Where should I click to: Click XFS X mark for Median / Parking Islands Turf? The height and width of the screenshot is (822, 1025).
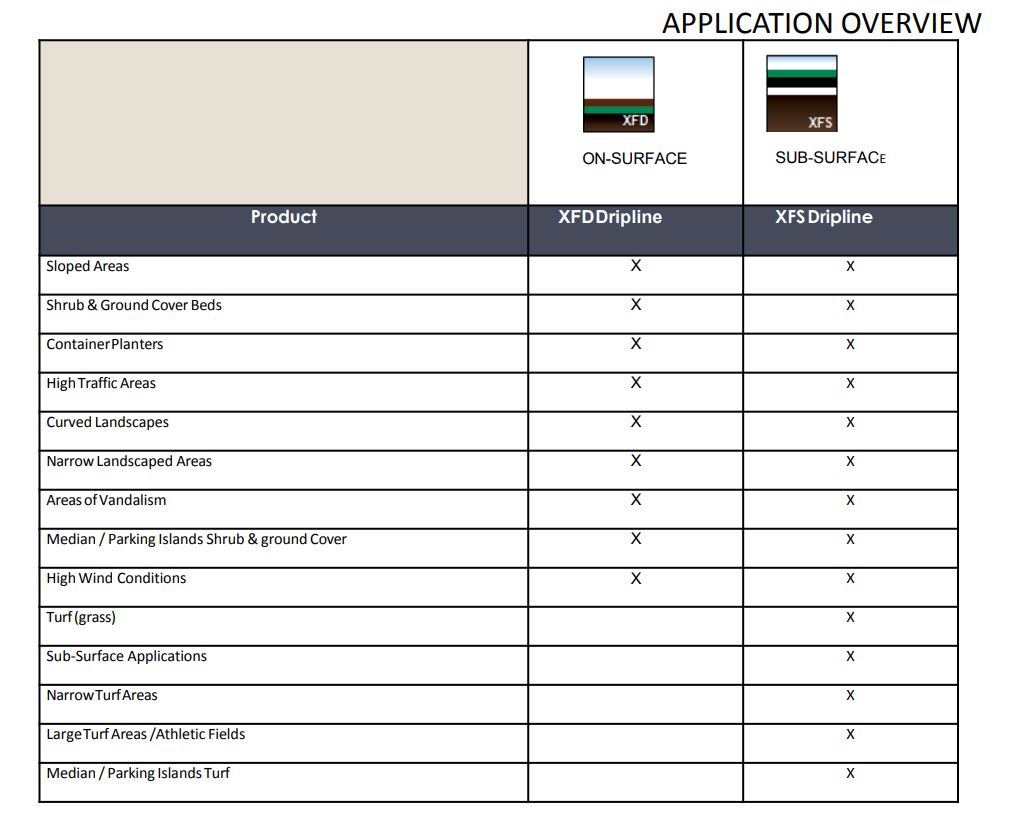point(850,774)
